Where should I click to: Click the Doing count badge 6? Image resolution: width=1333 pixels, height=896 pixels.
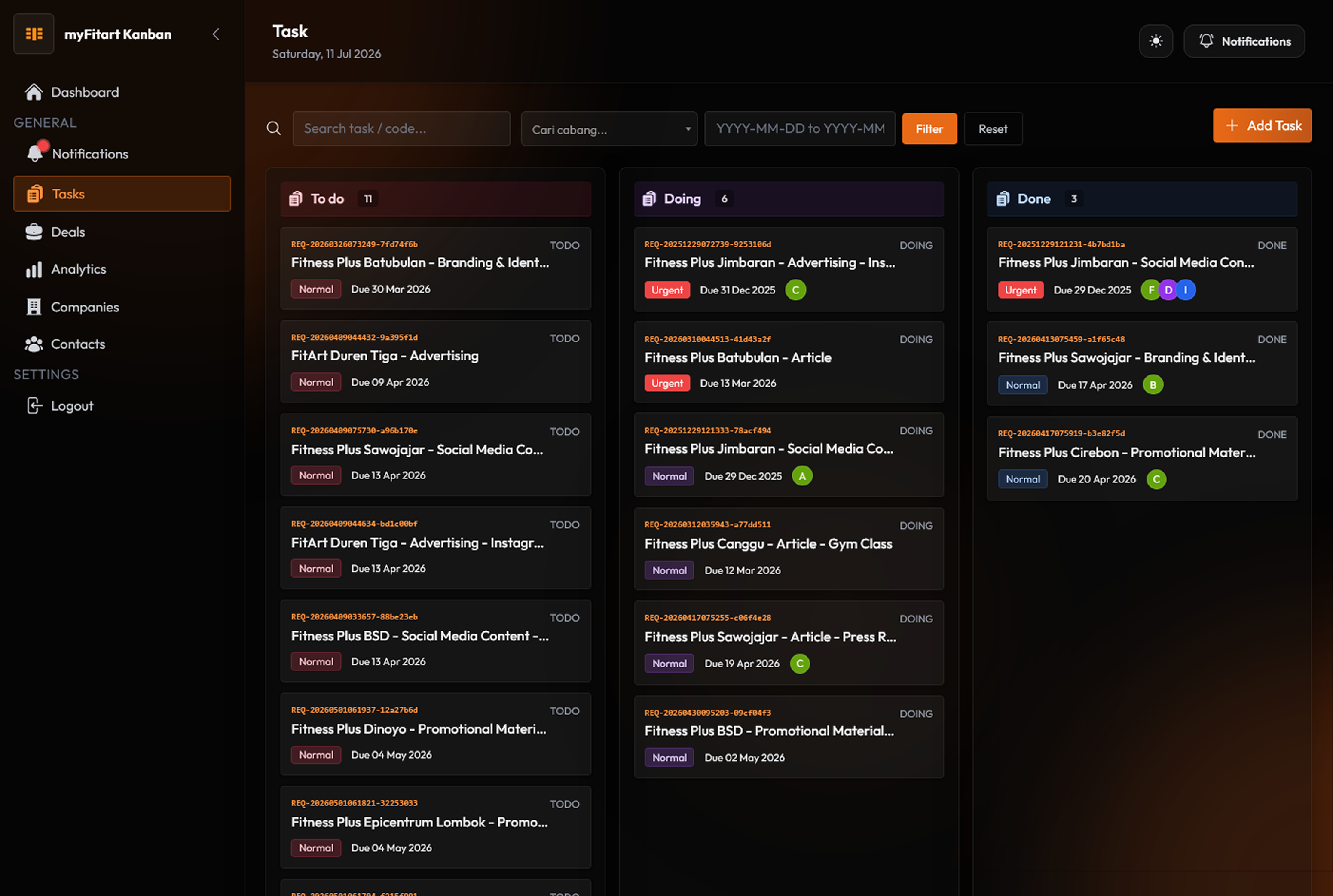[x=724, y=198]
